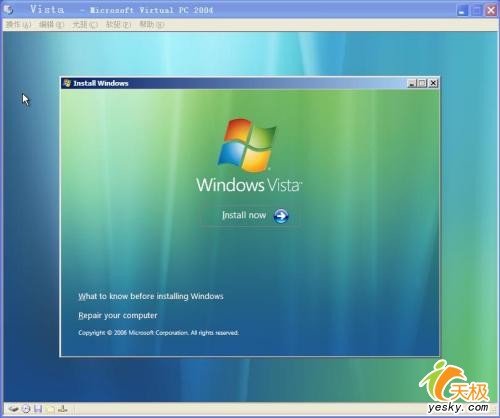The height and width of the screenshot is (418, 500).
Task: Minimize the Virtual PC 2004 window
Action: point(462,10)
